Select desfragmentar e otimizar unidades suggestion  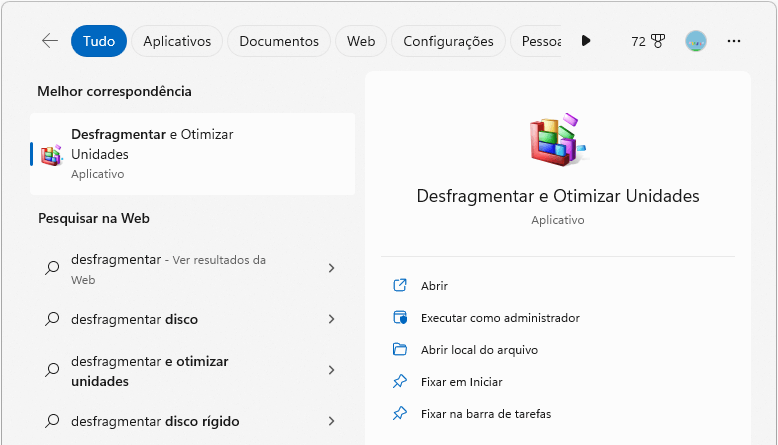[x=193, y=371]
